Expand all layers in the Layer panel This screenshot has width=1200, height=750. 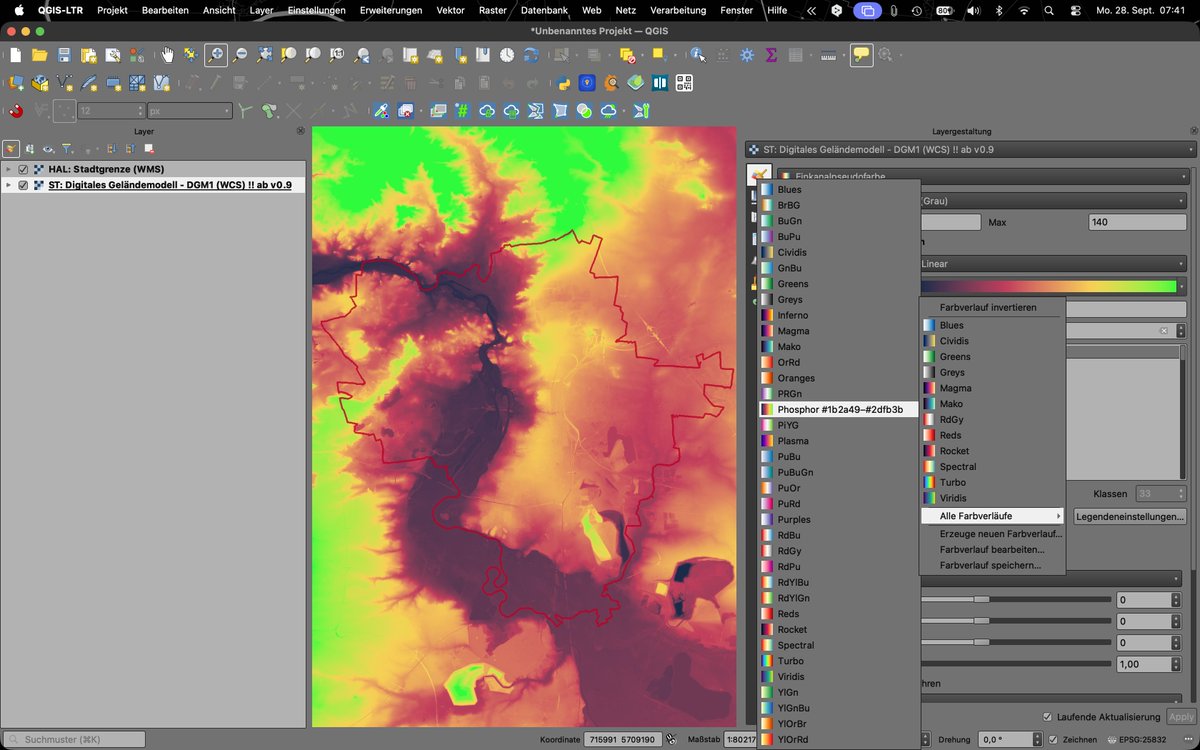click(x=110, y=148)
